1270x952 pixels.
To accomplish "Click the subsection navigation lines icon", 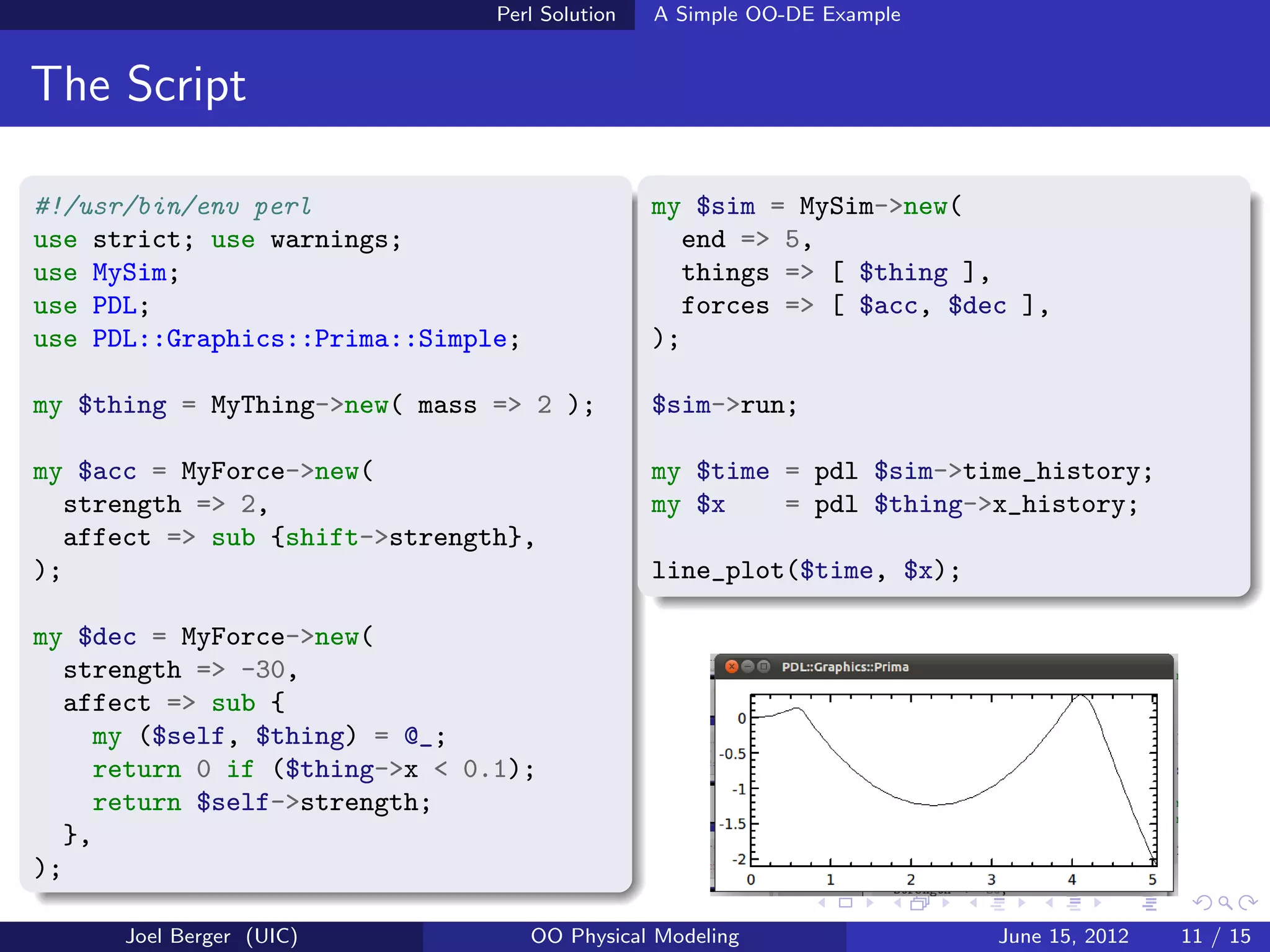I will tap(998, 904).
